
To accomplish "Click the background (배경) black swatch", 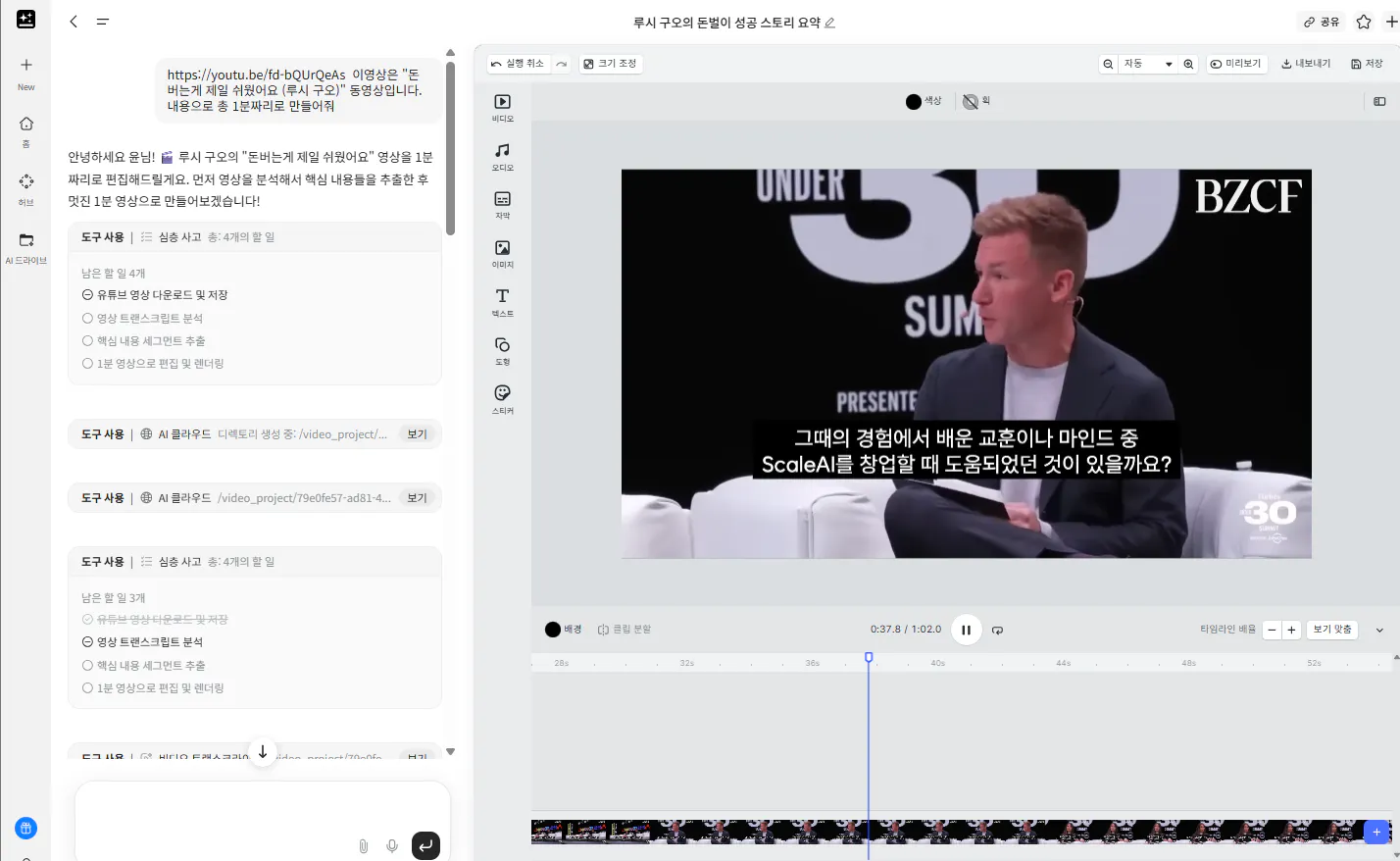I will (553, 630).
